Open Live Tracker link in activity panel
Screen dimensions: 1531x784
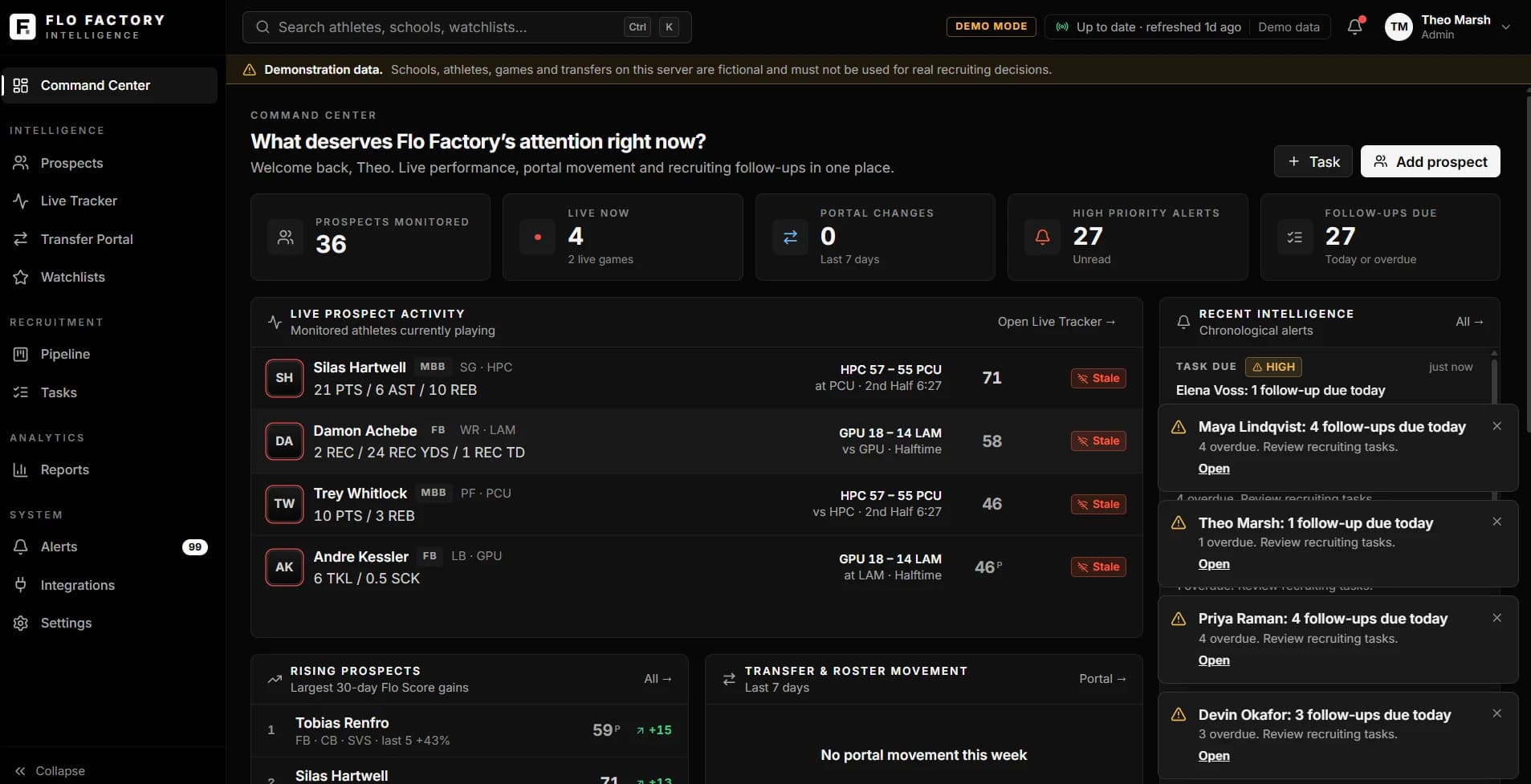(x=1057, y=322)
